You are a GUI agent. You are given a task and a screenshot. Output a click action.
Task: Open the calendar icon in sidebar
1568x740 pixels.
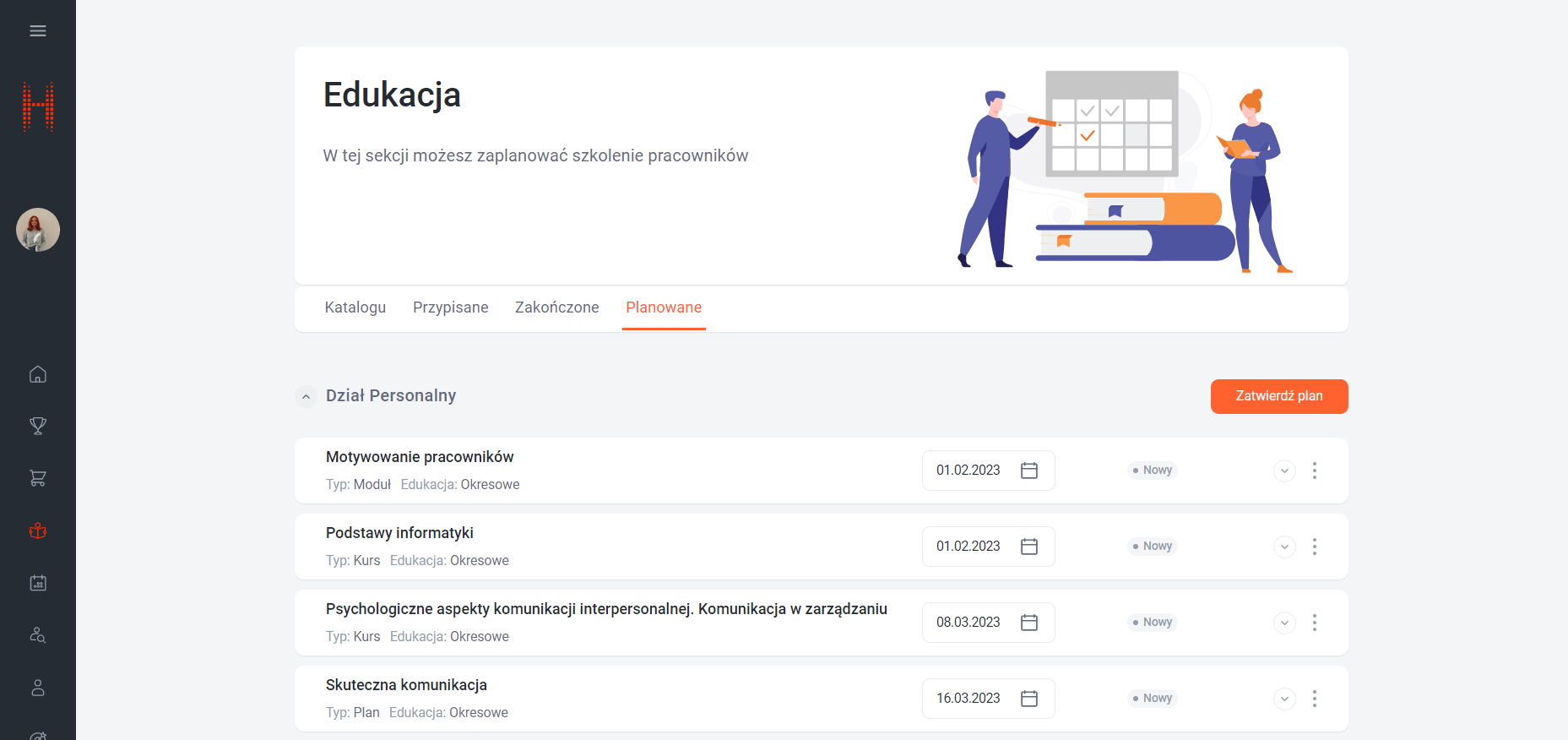[38, 583]
